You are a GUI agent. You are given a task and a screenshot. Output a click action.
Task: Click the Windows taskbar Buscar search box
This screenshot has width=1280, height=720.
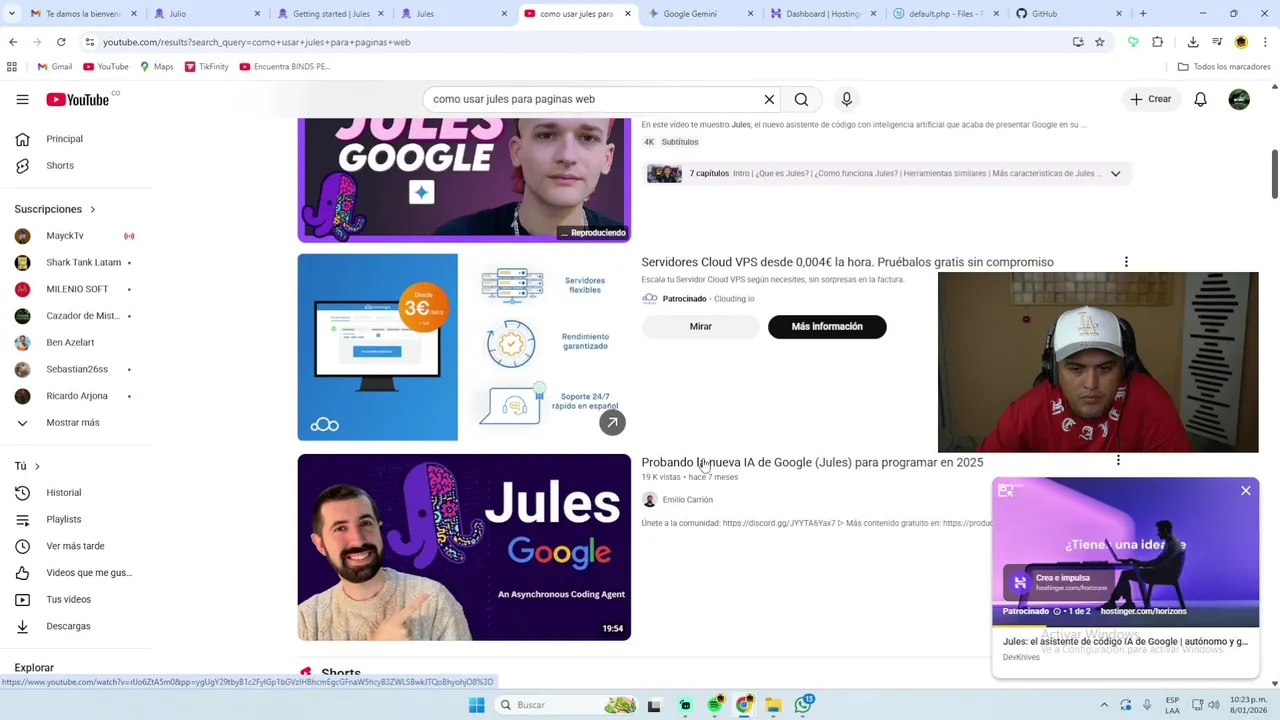click(567, 705)
